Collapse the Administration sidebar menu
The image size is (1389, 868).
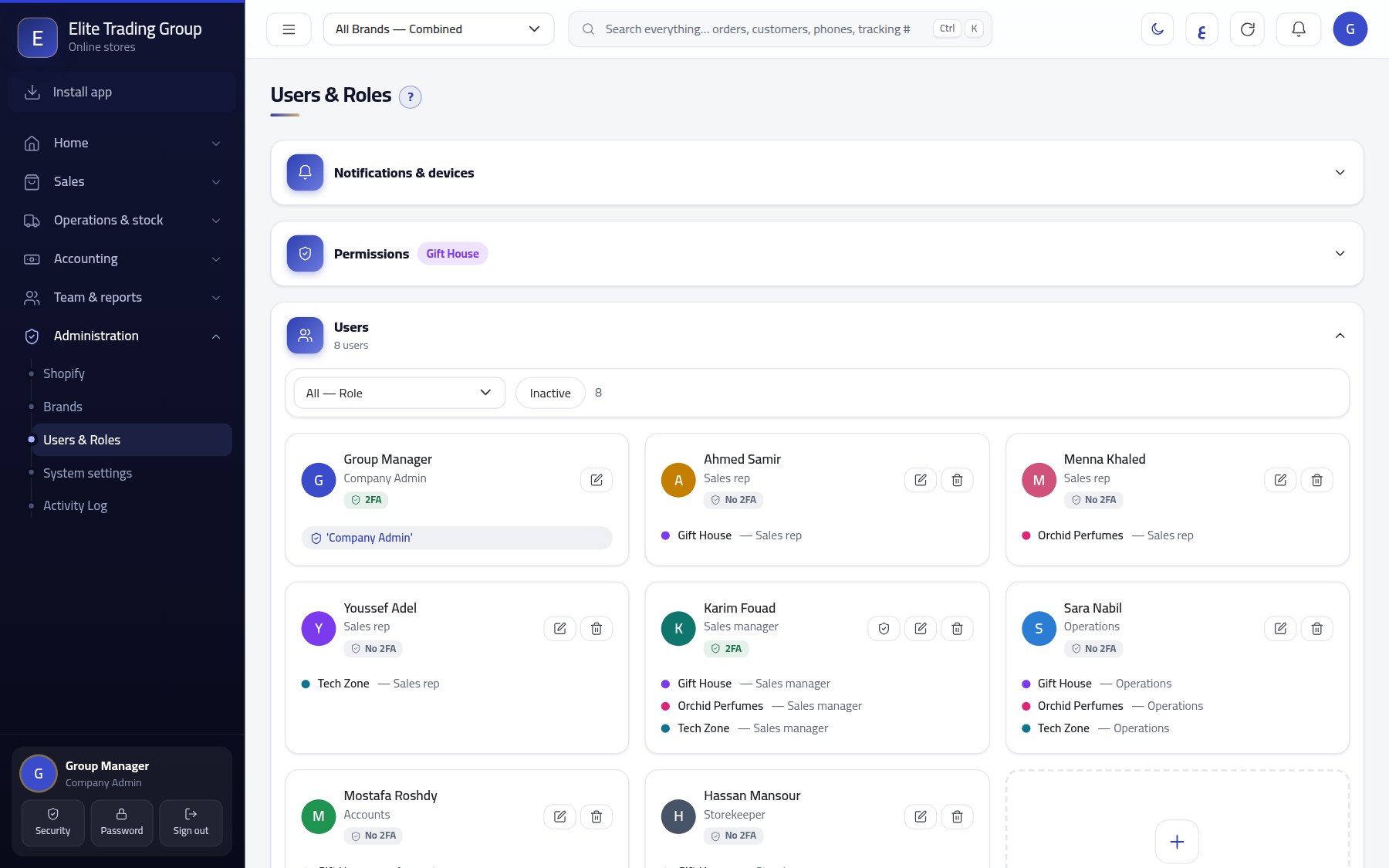click(122, 336)
